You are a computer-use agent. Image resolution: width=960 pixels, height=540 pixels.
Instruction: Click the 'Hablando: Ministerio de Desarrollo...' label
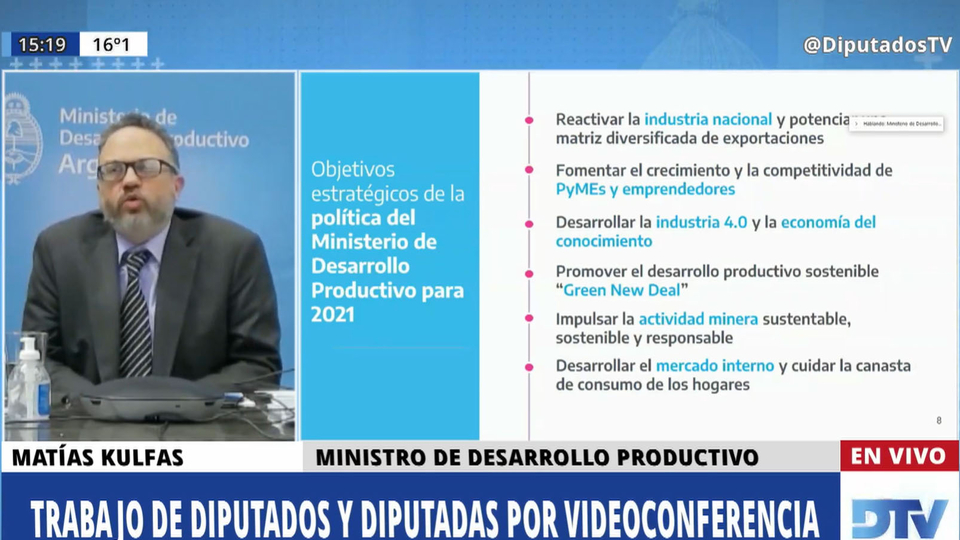pyautogui.click(x=901, y=124)
